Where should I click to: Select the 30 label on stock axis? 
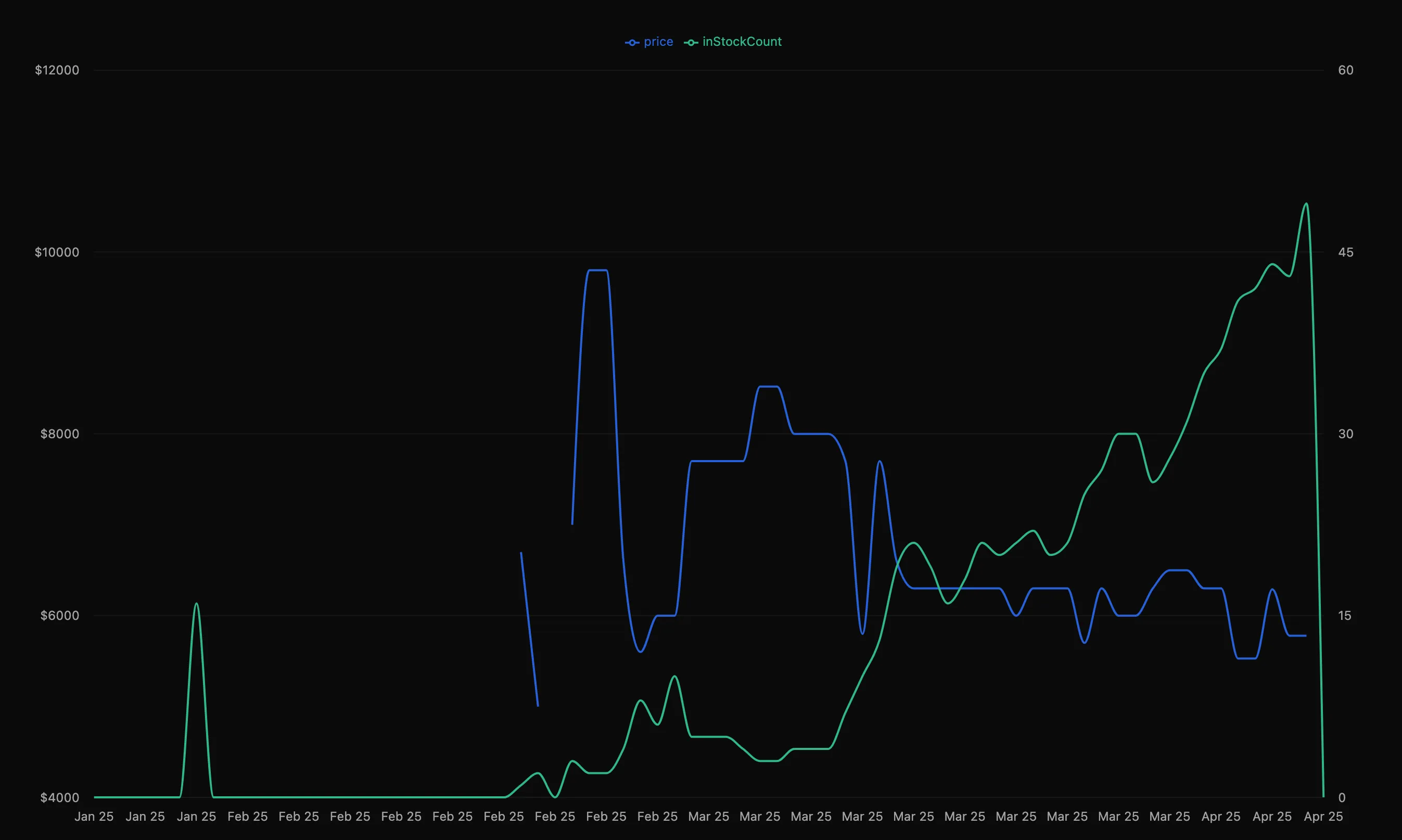coord(1345,434)
